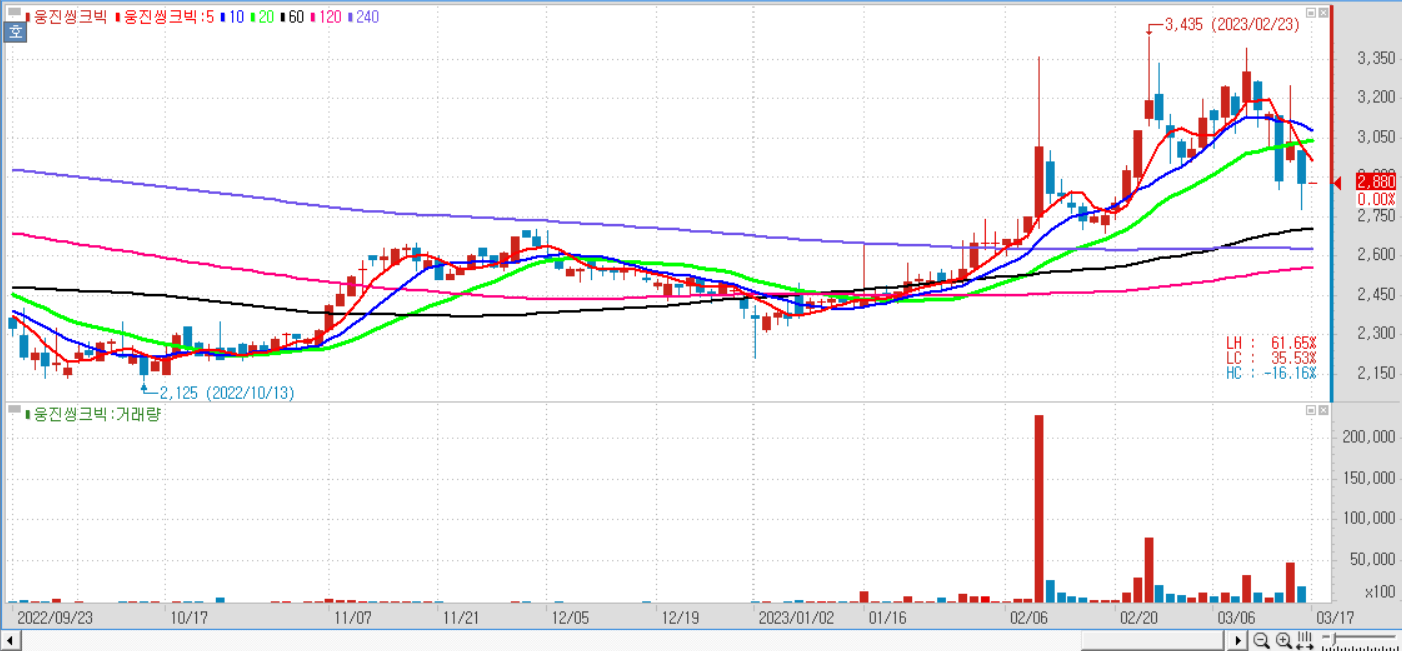Screen dimensions: 1402x651
Task: Click the 3,200 price axis label
Action: (1376, 97)
